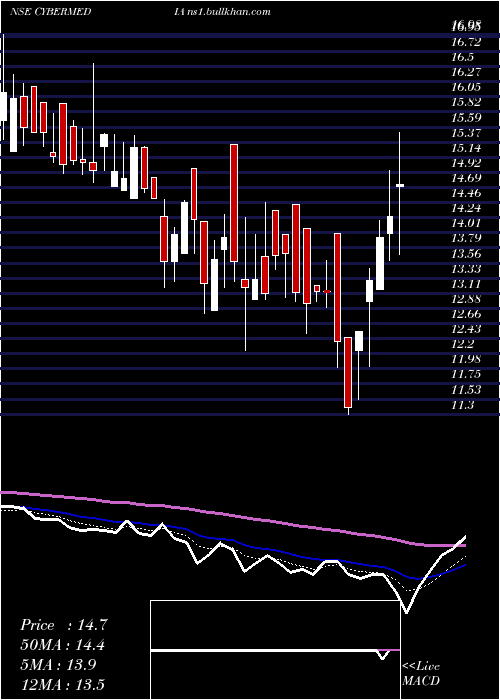Select the 12.2 price axis label
This screenshot has width=500, height=700.
pyautogui.click(x=462, y=344)
